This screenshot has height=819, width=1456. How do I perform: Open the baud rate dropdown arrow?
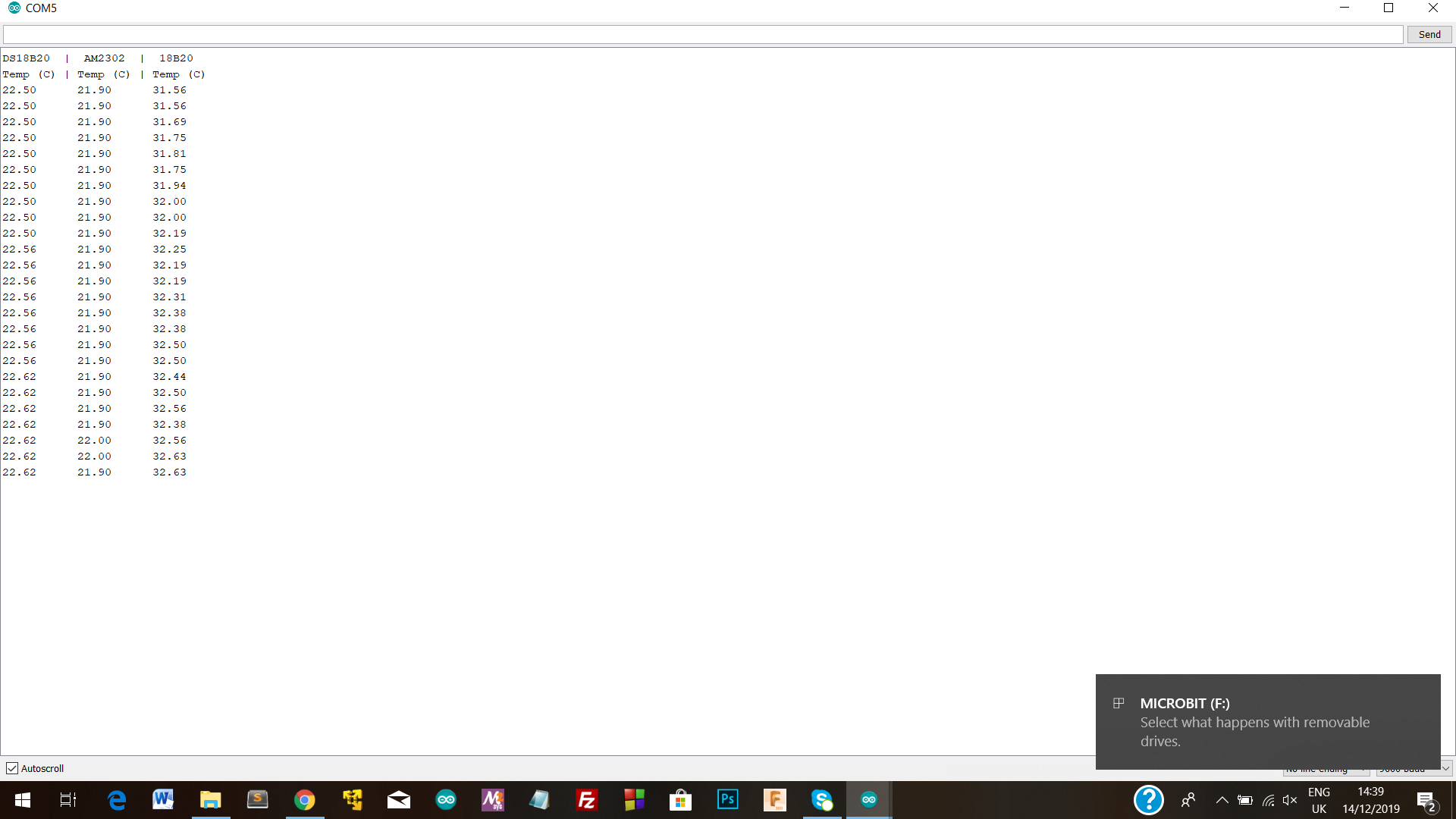[1445, 769]
